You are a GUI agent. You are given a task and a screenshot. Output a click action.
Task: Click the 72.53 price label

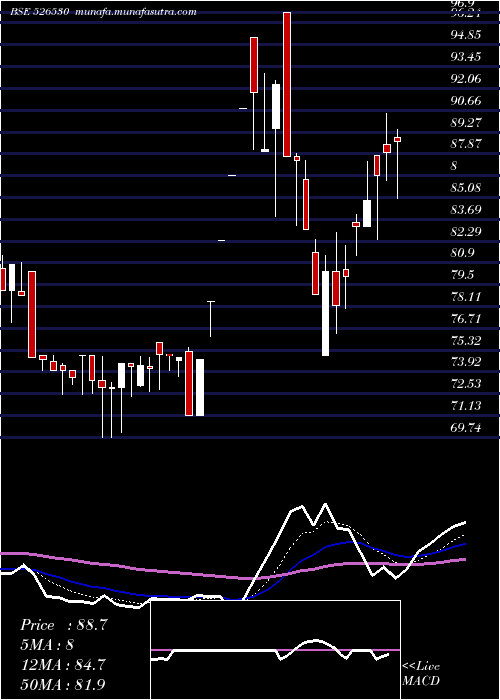pos(466,384)
